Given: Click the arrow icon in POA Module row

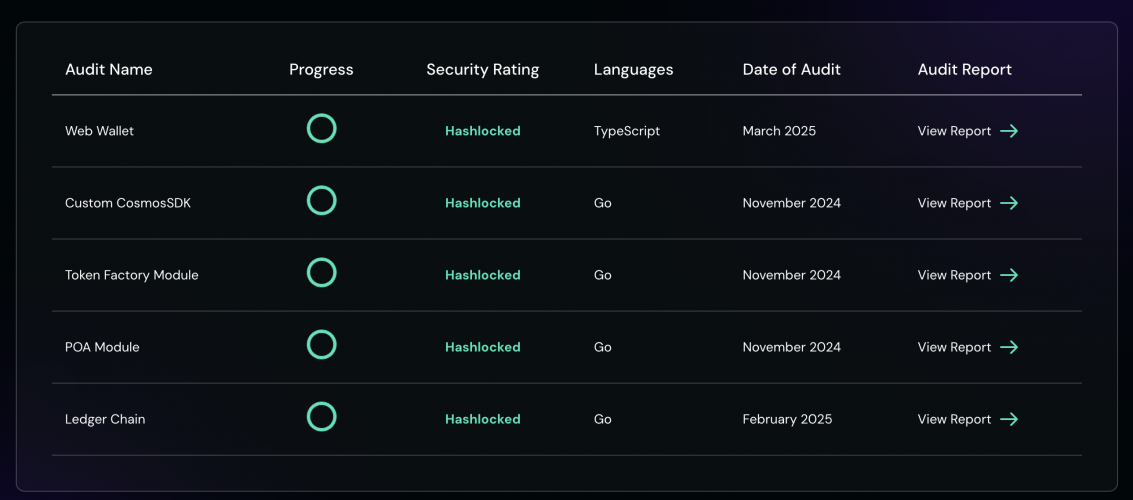Looking at the screenshot, I should (1009, 348).
